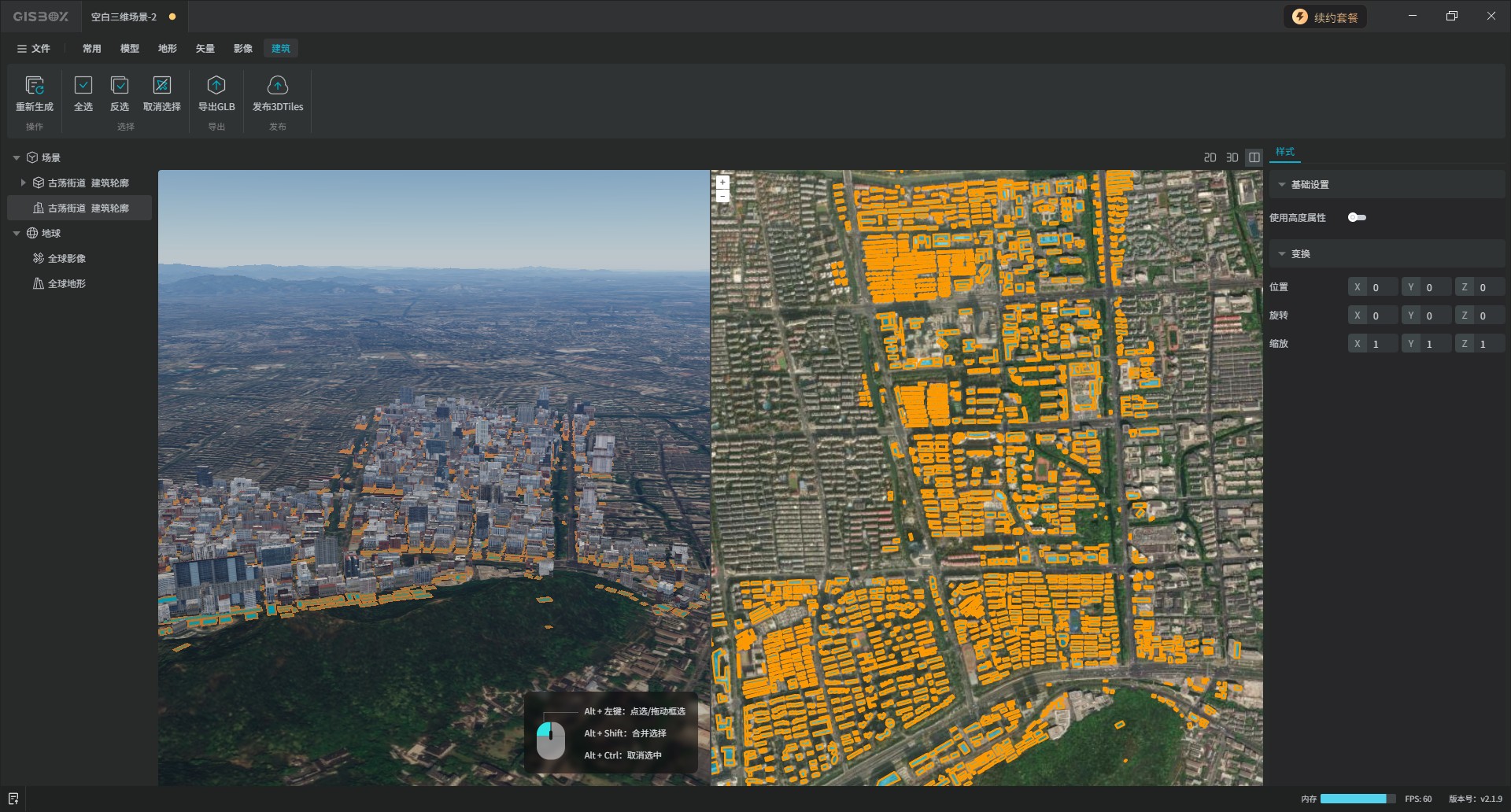Click the 续约套餐 renewal button
The image size is (1511, 812).
click(1325, 17)
